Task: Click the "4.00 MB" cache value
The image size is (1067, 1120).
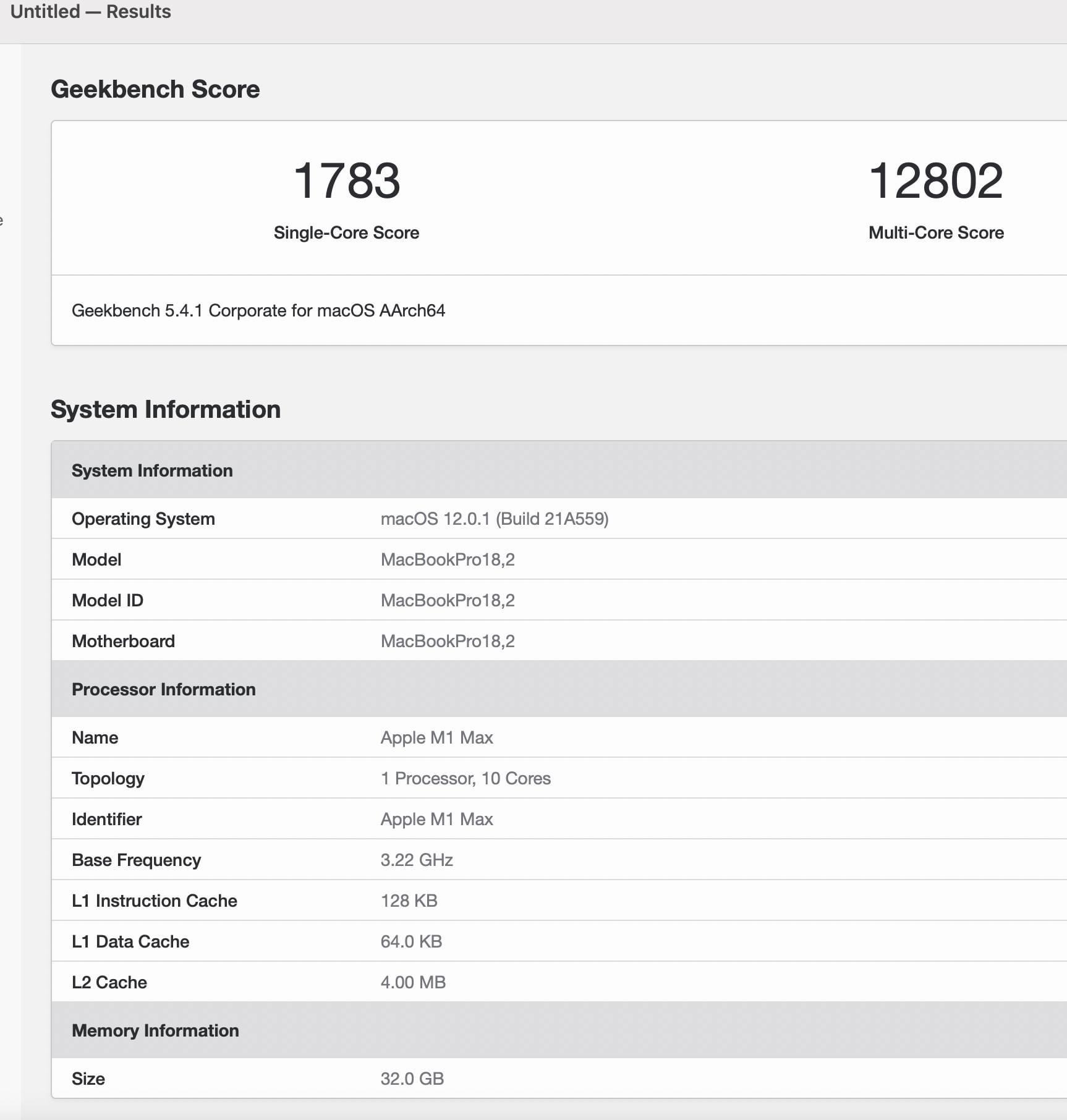Action: tap(413, 982)
